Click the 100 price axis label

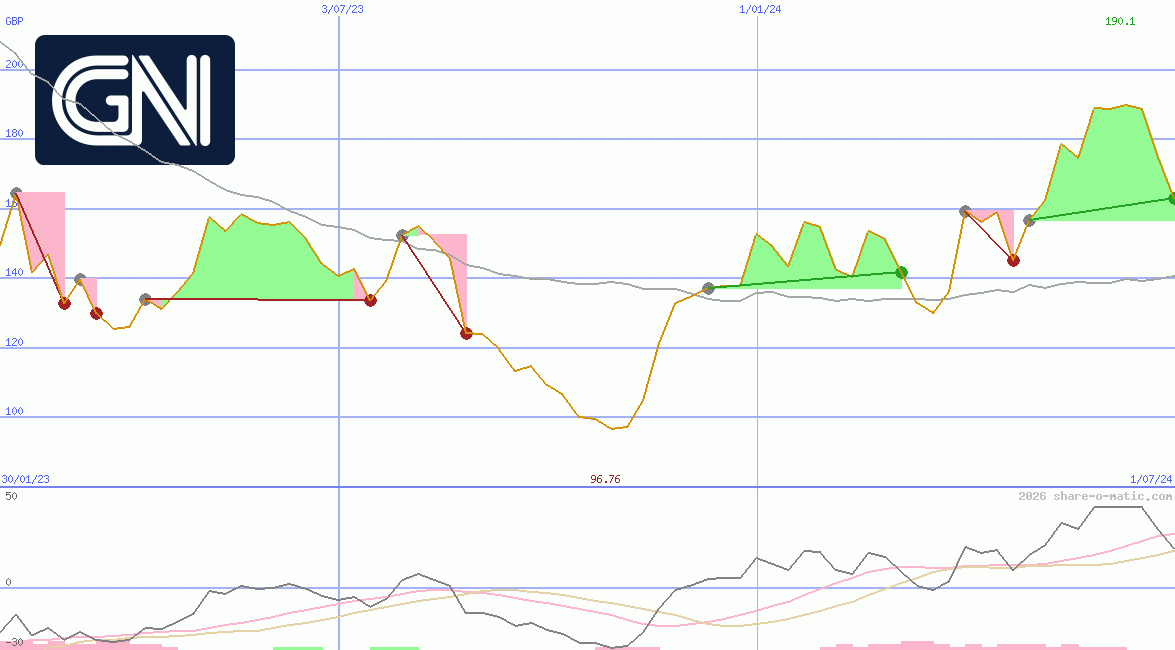pyautogui.click(x=14, y=411)
